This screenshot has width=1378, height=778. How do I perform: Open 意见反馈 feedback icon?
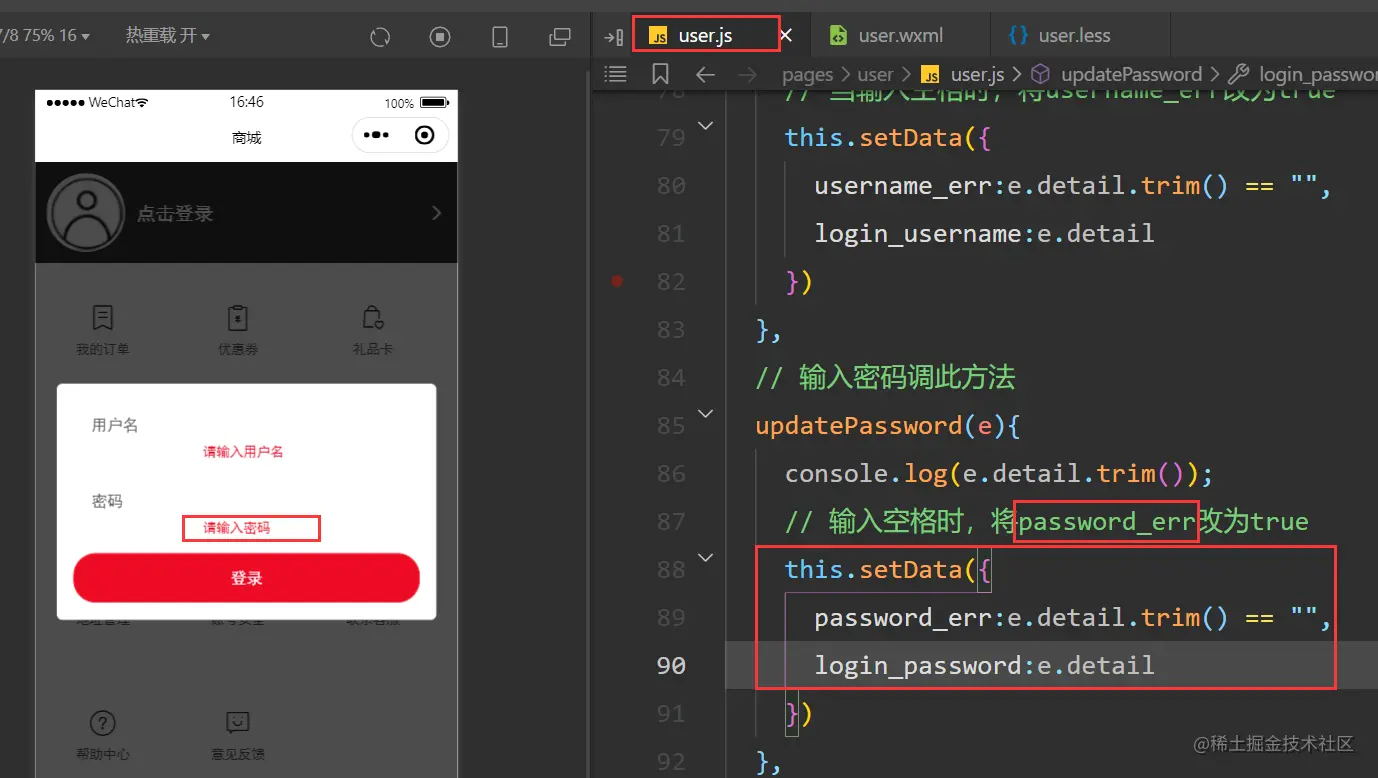coord(237,722)
